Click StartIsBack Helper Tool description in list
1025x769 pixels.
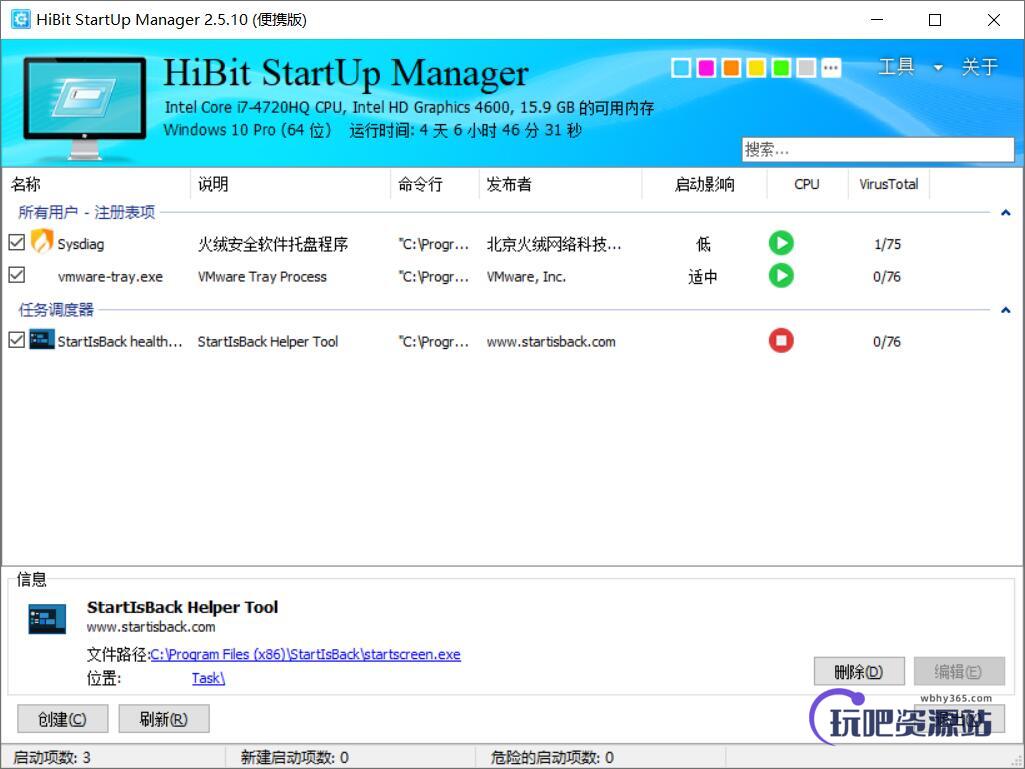tap(267, 341)
